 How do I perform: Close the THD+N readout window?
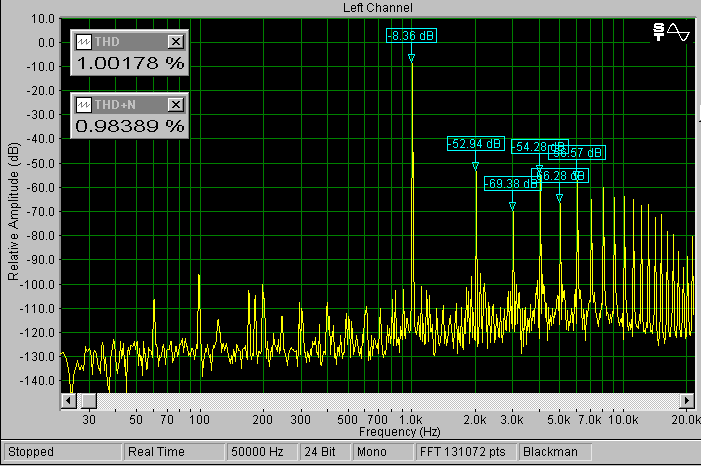coord(176,104)
